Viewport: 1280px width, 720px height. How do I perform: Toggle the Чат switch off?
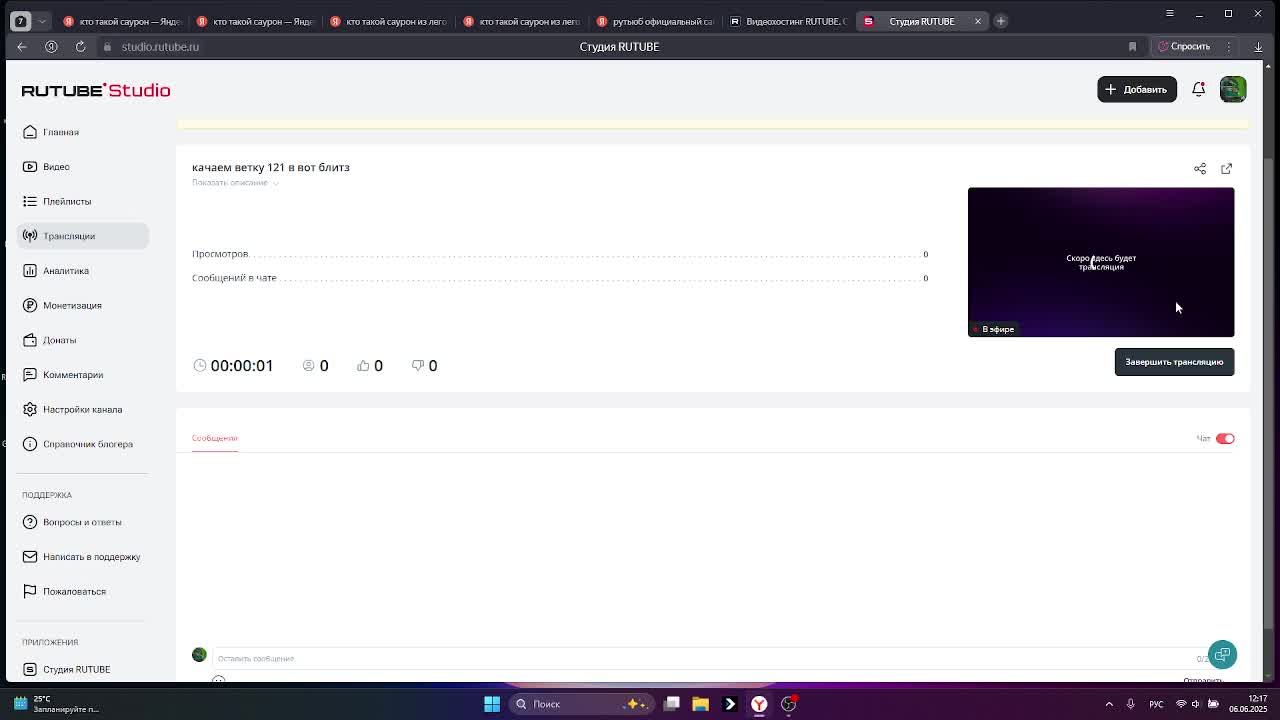point(1225,438)
